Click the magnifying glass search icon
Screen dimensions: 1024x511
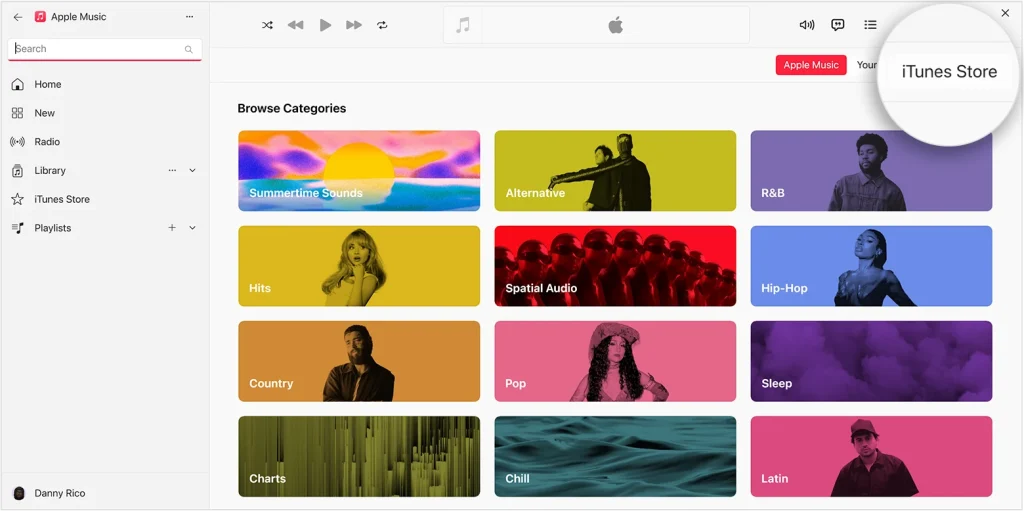coord(189,49)
